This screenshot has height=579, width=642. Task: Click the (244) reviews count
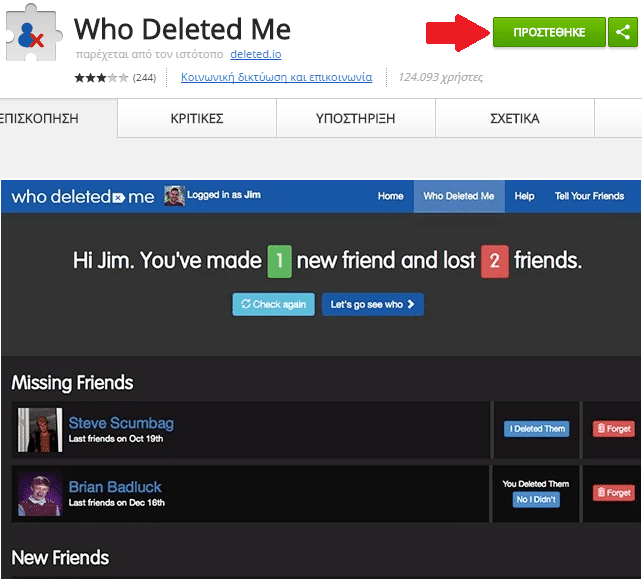click(x=144, y=77)
